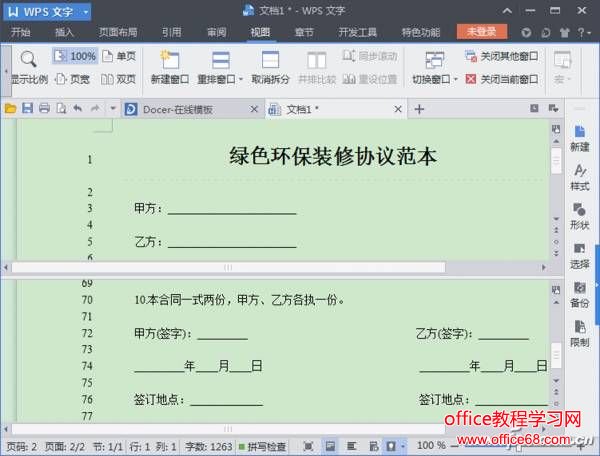
Task: Expand the 重排窗口 dropdown arrow
Action: coord(241,79)
